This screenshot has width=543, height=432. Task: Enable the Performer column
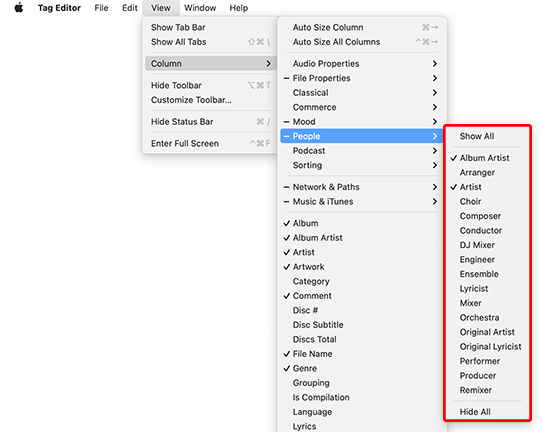coord(488,361)
